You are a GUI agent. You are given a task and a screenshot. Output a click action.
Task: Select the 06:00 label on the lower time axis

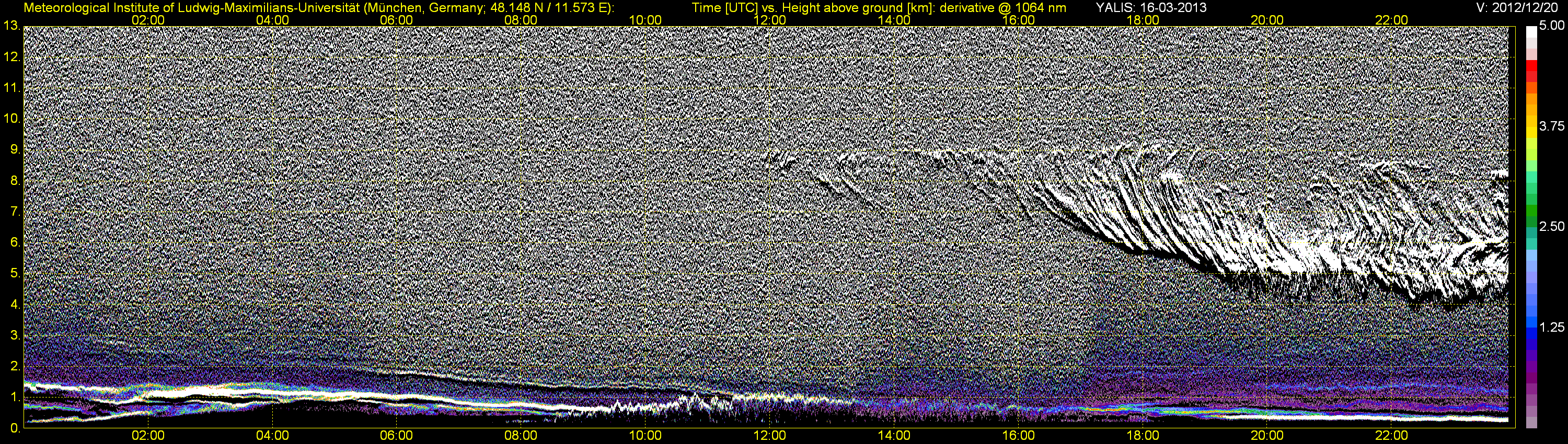click(x=396, y=436)
